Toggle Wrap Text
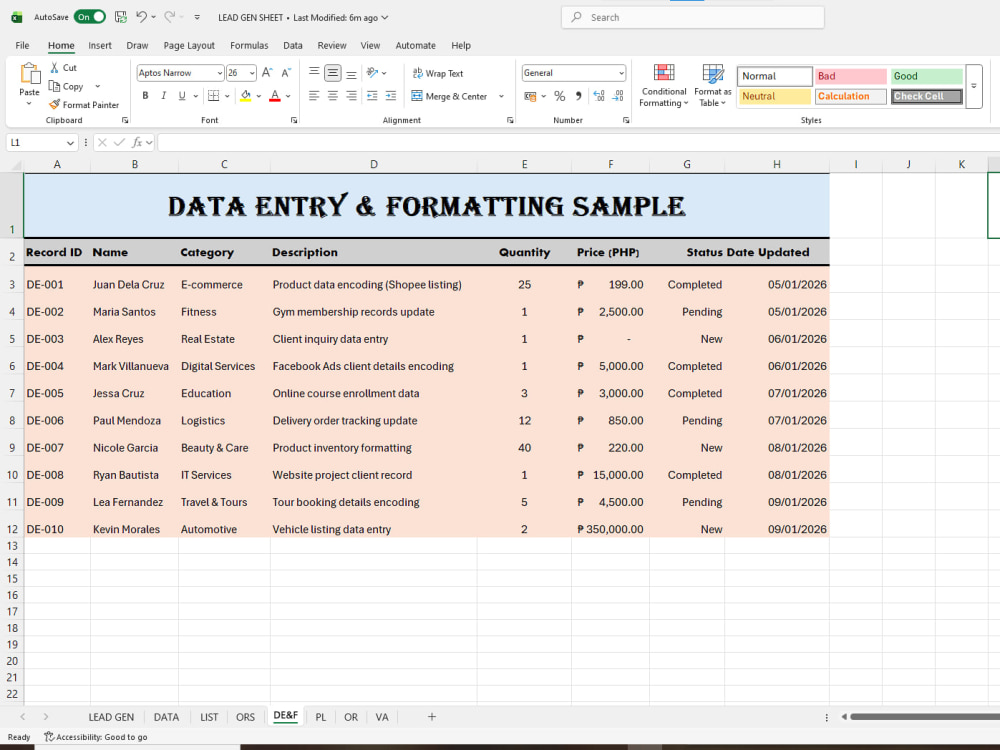 438,73
